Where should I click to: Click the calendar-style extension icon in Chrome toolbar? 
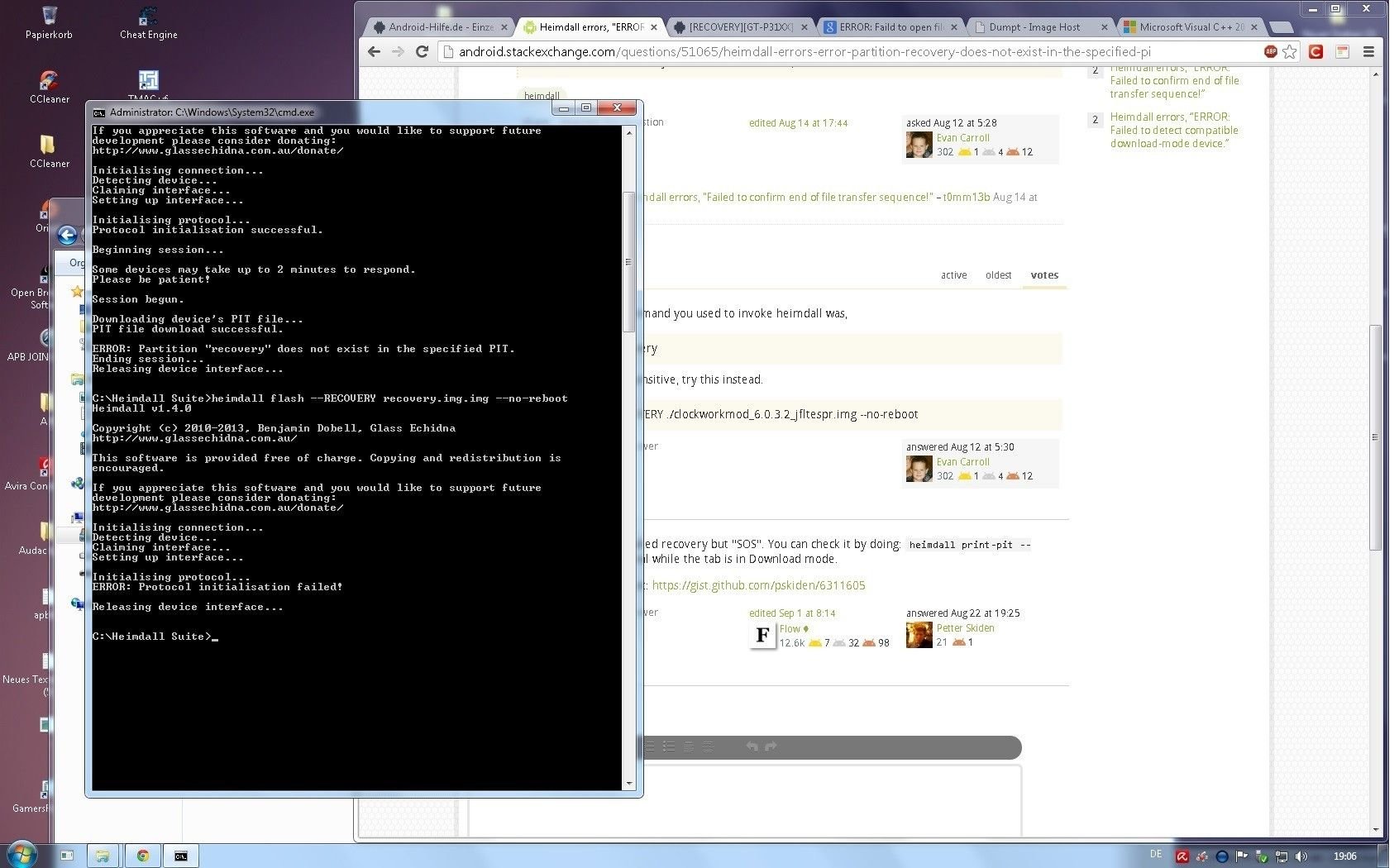(x=1343, y=51)
